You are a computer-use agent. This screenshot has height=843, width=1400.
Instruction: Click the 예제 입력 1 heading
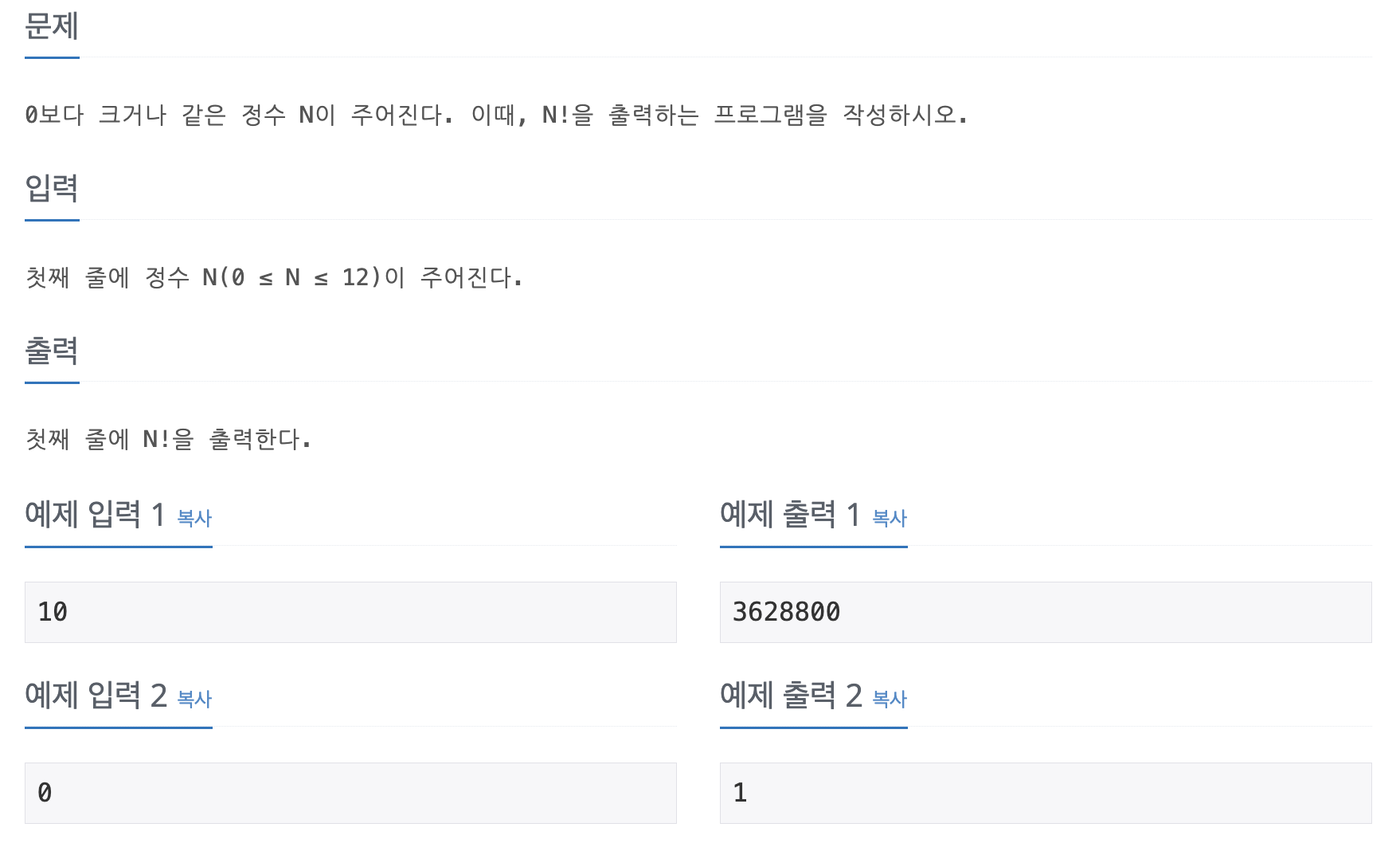[x=97, y=515]
